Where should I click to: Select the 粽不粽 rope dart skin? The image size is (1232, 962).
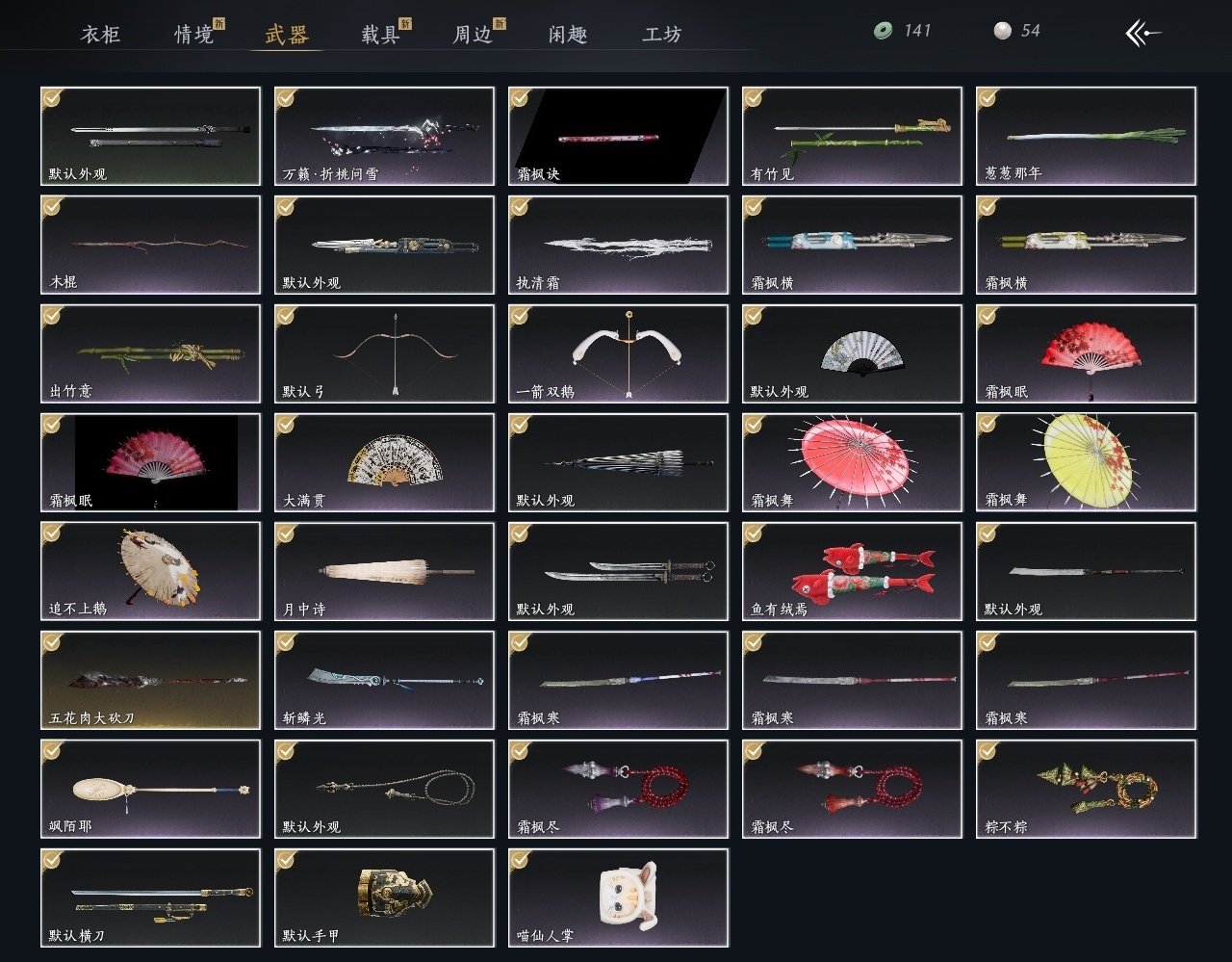[x=1086, y=789]
